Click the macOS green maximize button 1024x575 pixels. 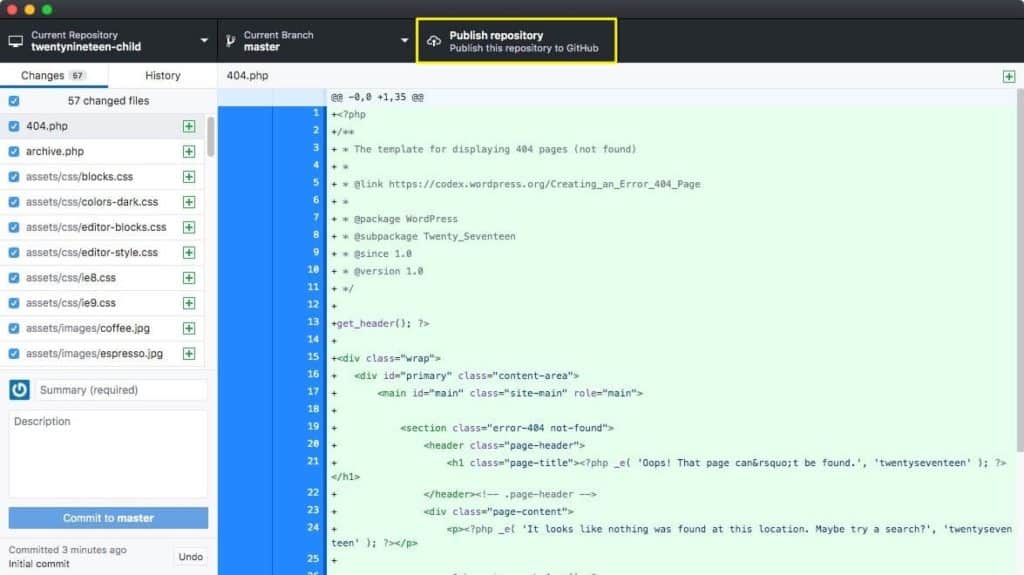tap(46, 9)
